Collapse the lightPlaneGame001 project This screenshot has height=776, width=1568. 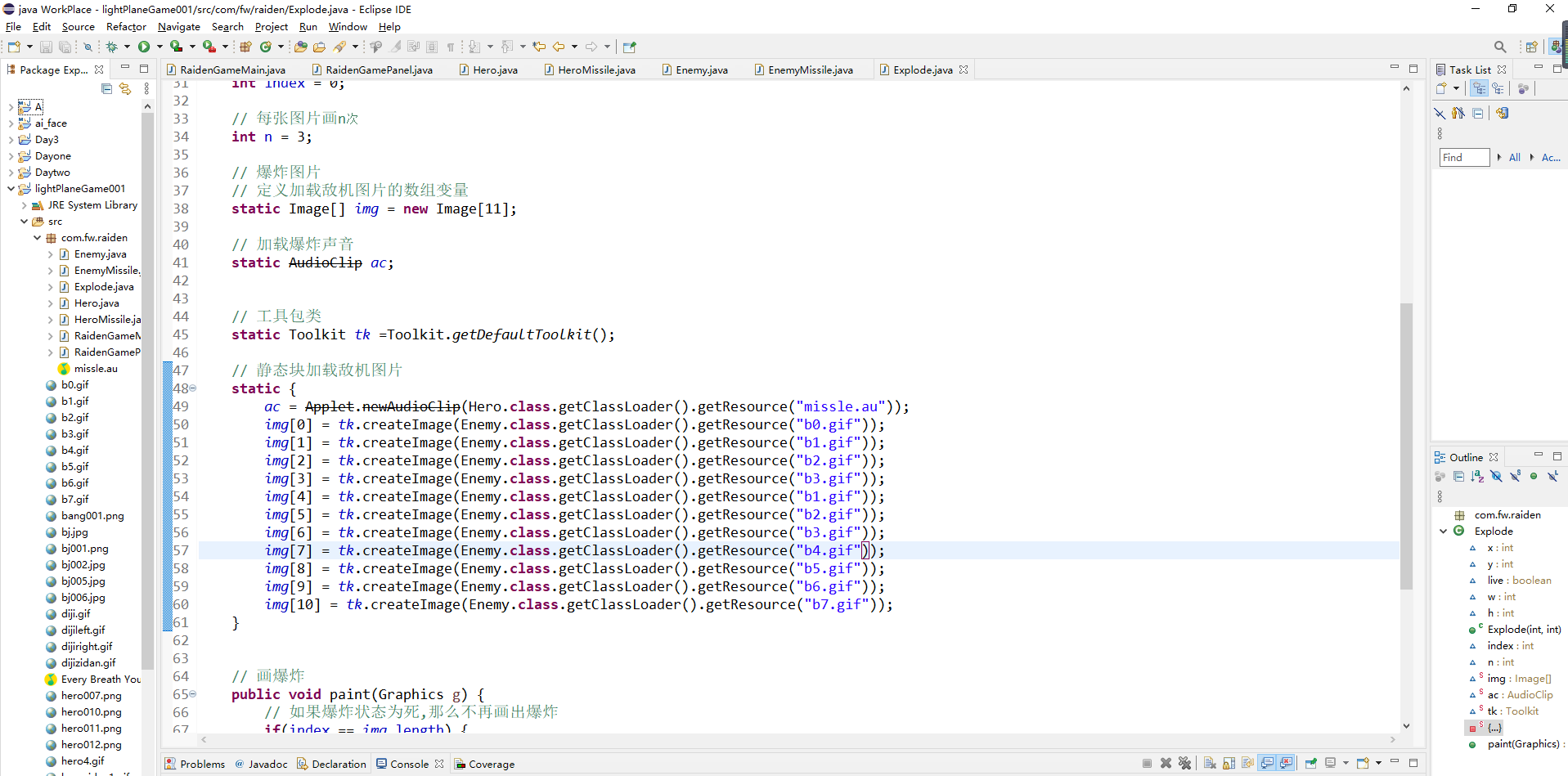[x=11, y=188]
